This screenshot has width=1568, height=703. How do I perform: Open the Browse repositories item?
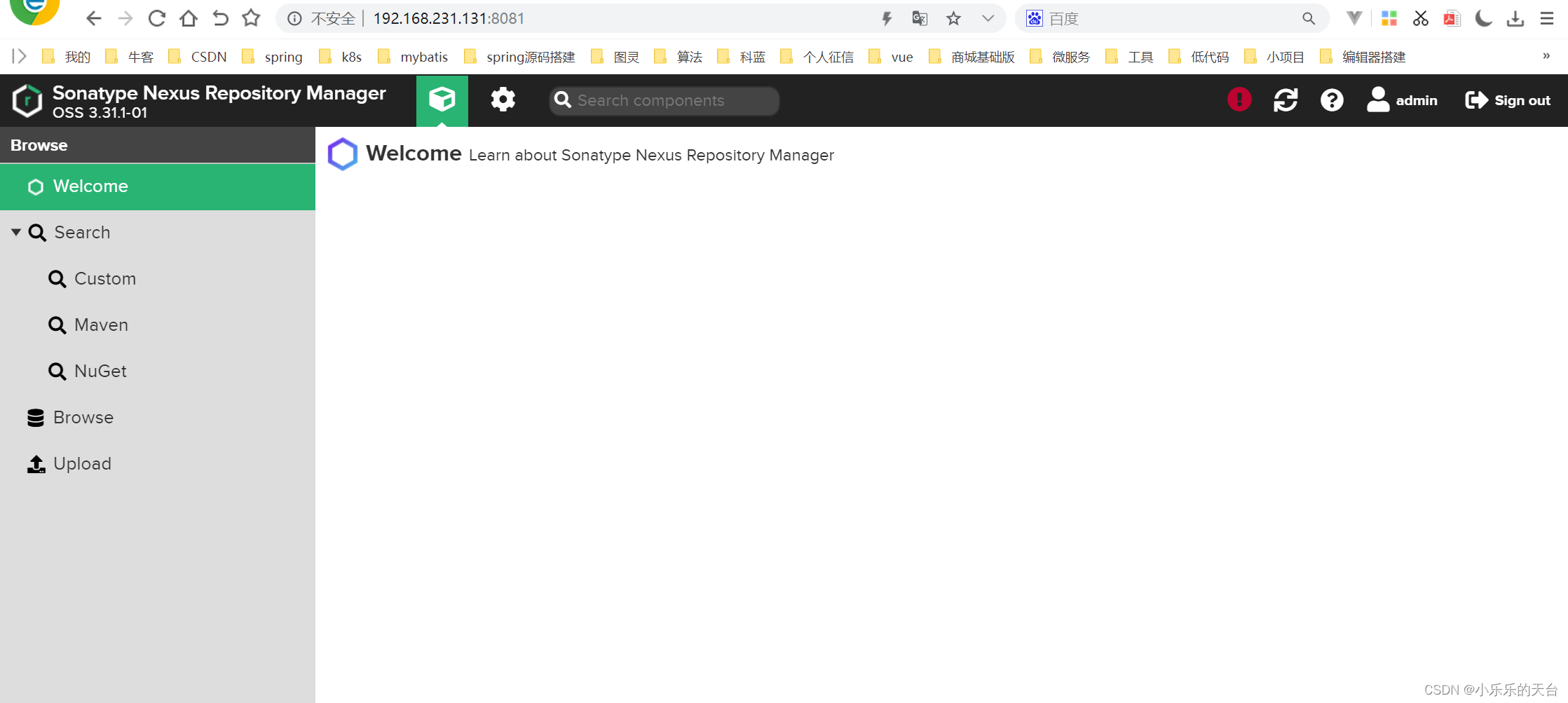(x=70, y=418)
